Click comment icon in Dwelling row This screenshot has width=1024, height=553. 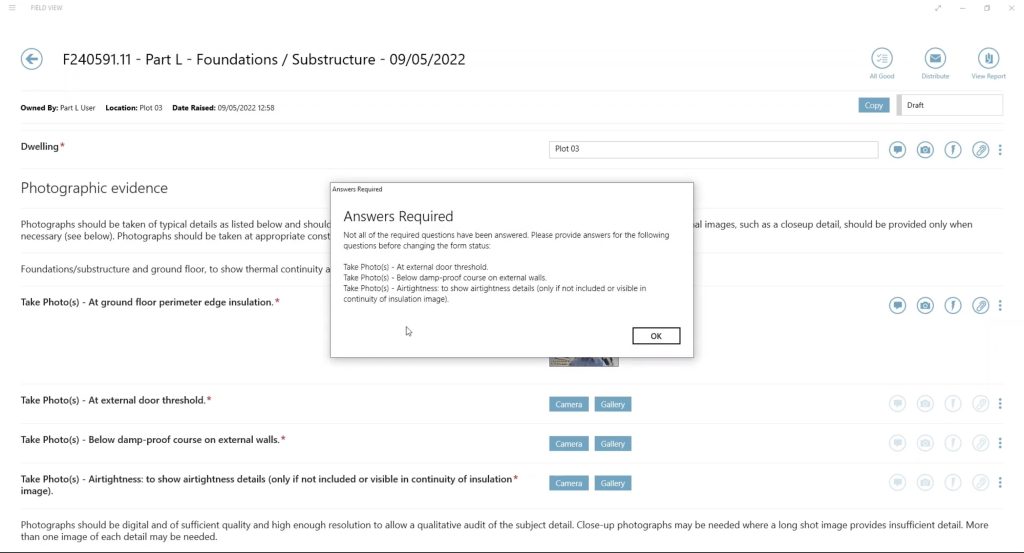click(x=897, y=150)
